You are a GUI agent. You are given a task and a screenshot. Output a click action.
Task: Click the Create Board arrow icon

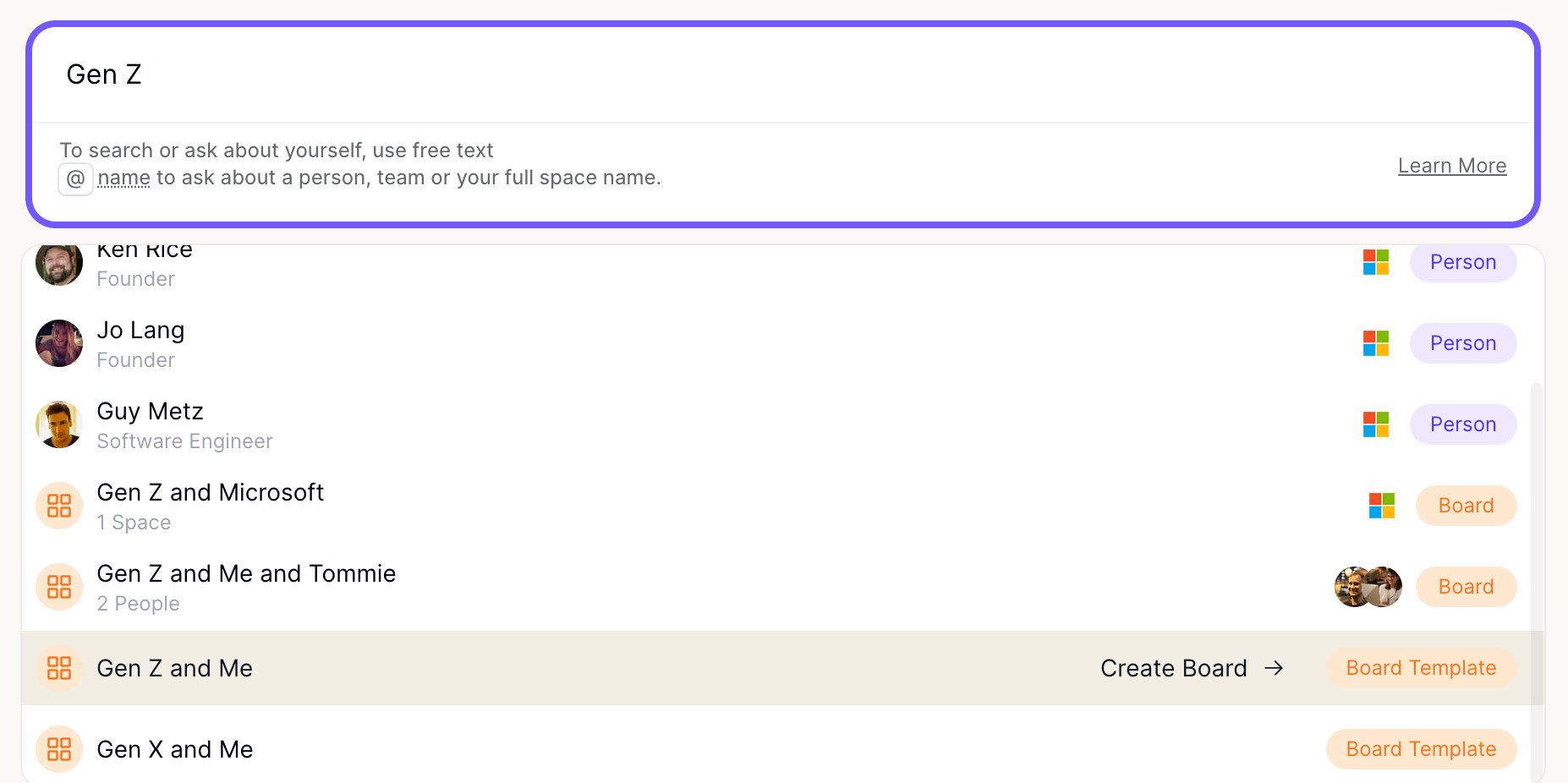point(1274,669)
